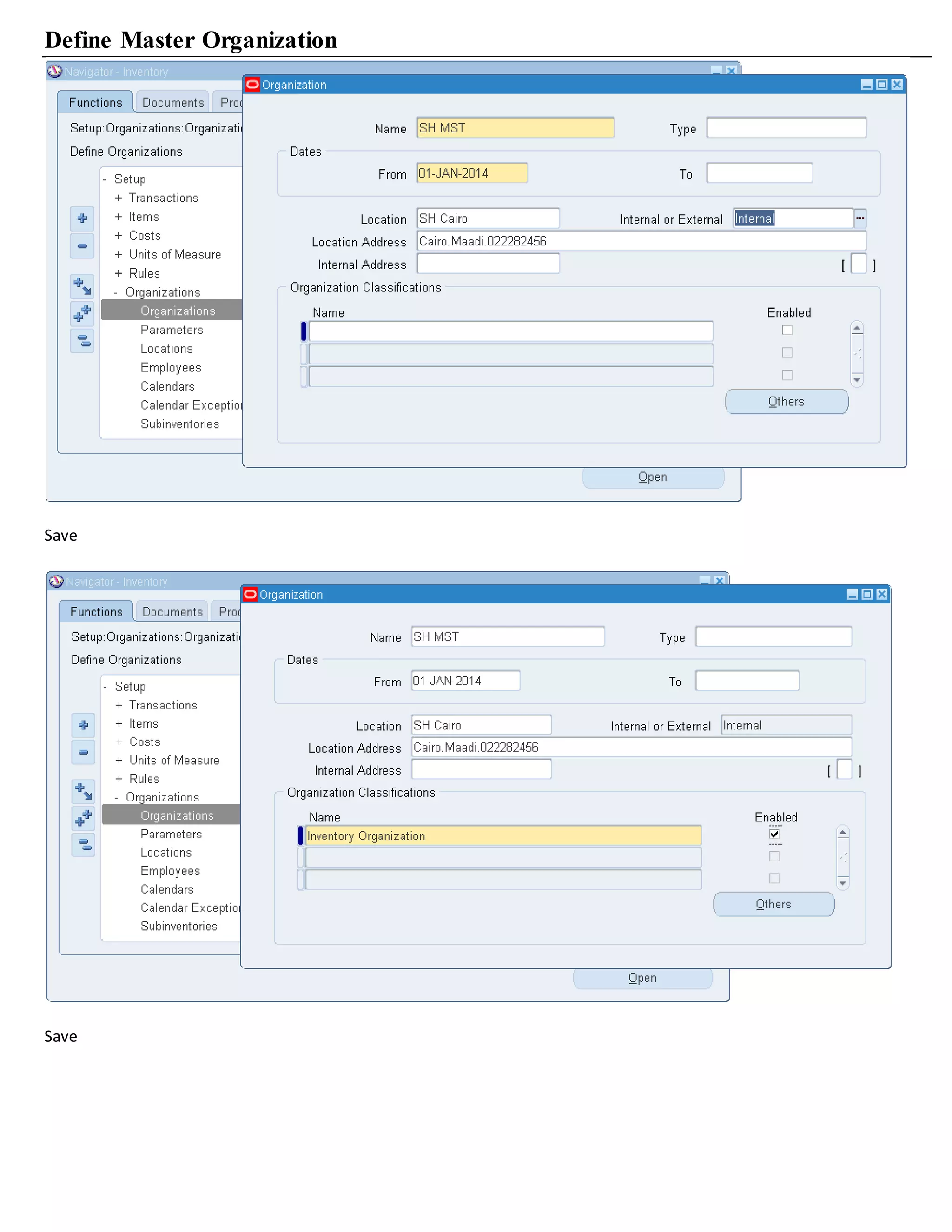Click collapse-all icon in bottom navigator
Image resolution: width=952 pixels, height=1232 pixels.
[x=84, y=844]
